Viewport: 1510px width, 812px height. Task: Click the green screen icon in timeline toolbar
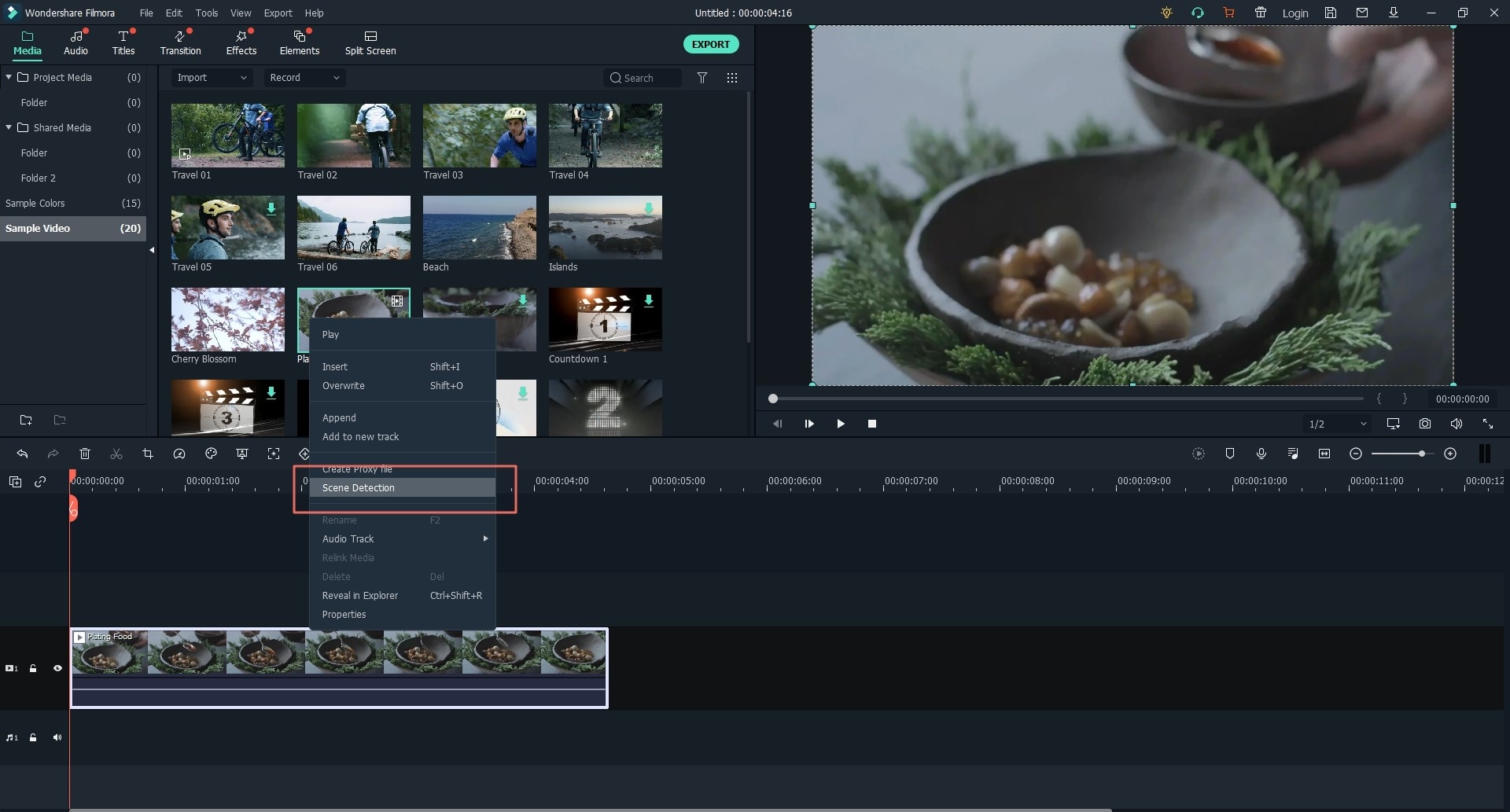(x=242, y=454)
